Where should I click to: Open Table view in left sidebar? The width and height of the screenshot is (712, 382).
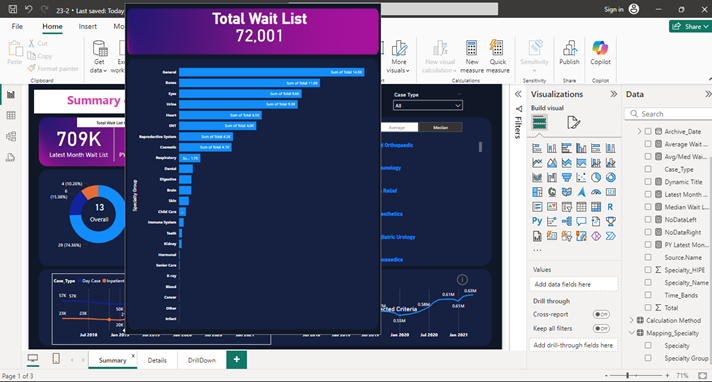point(11,115)
